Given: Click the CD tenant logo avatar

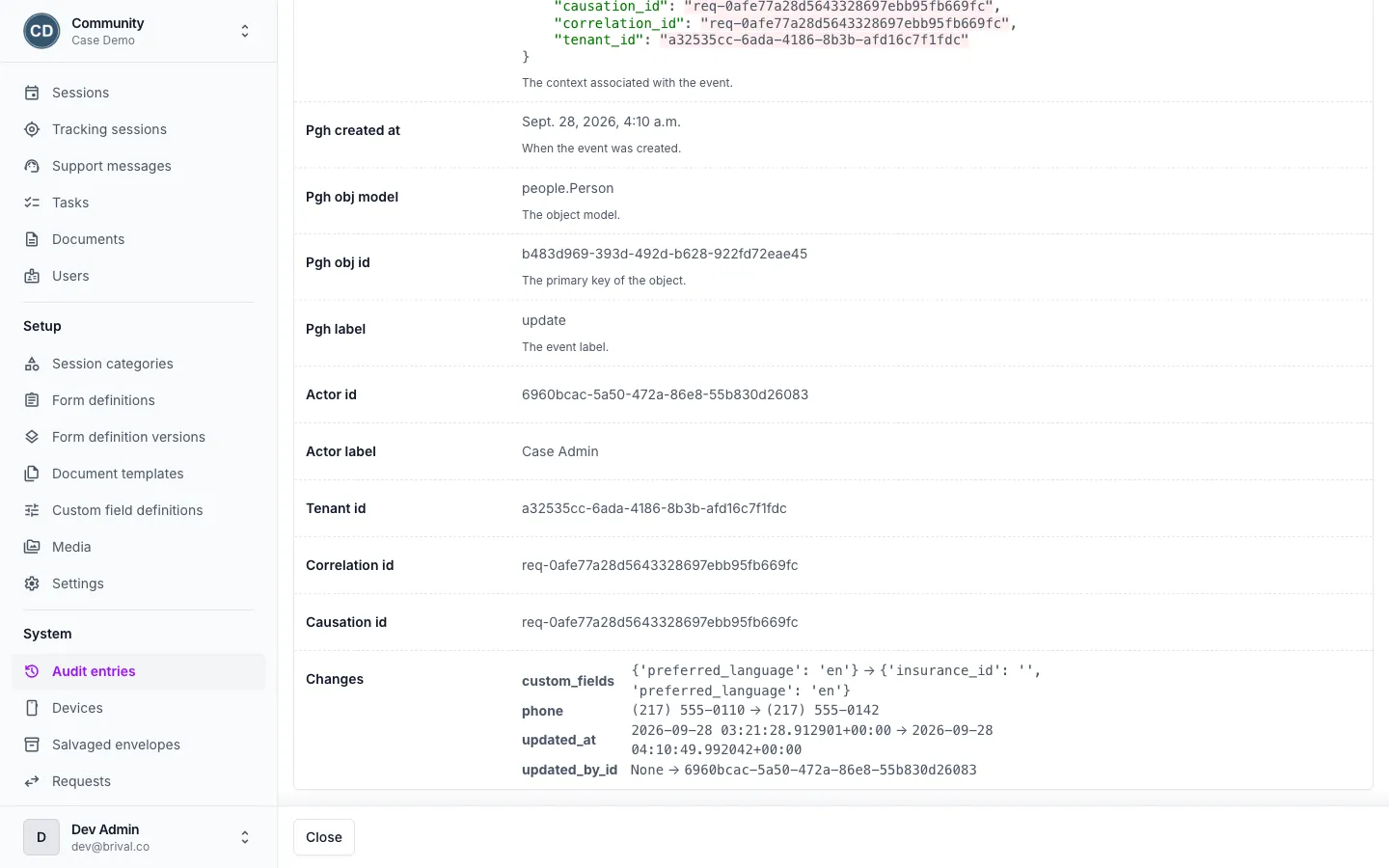Looking at the screenshot, I should [x=41, y=31].
